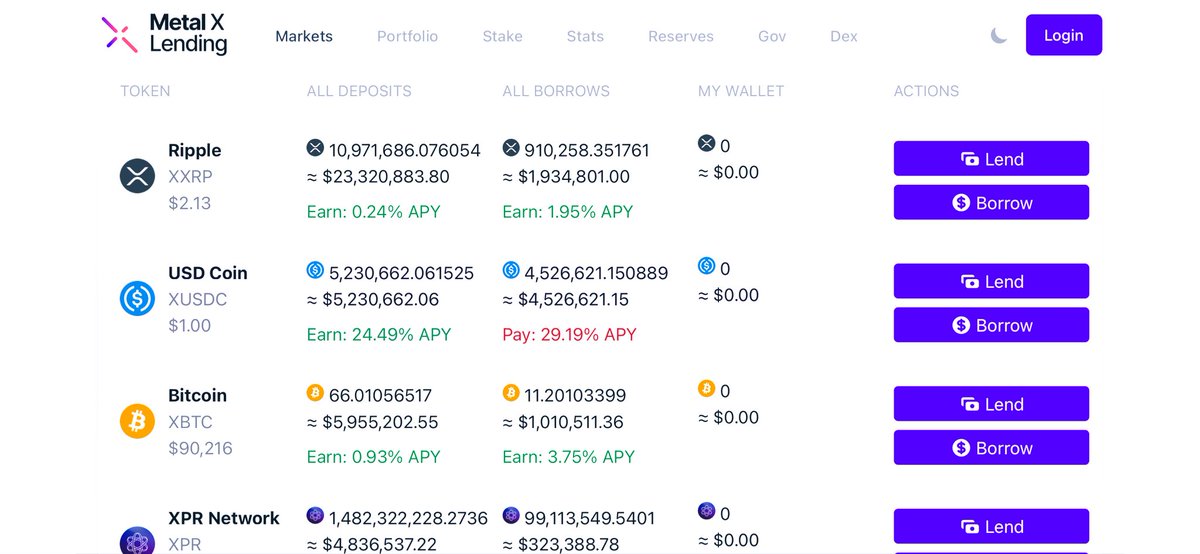1200x554 pixels.
Task: Click the small XRP icon beside 10,971,686.076054
Action: pos(315,148)
